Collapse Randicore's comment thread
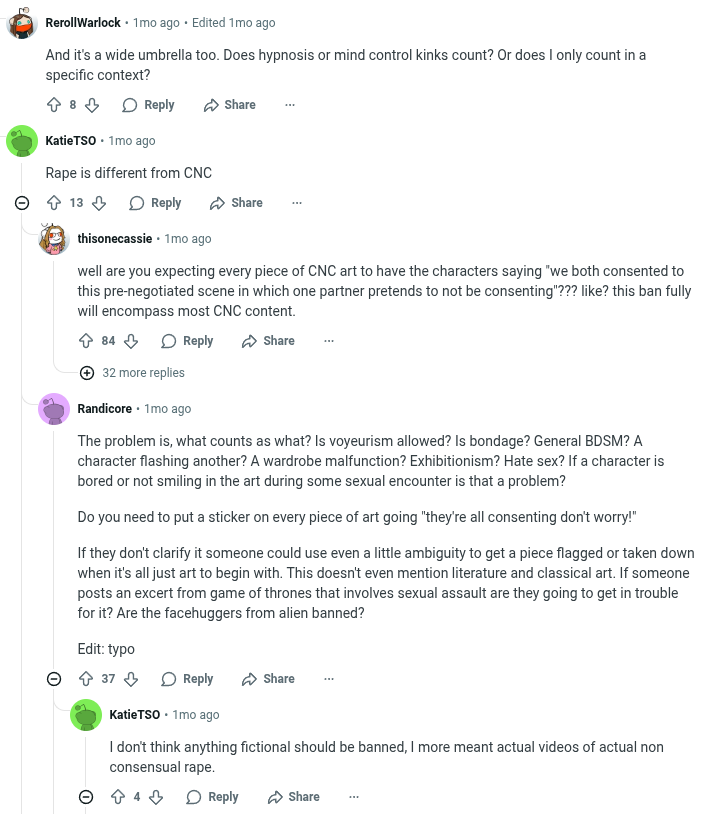This screenshot has width=727, height=814. coord(54,679)
